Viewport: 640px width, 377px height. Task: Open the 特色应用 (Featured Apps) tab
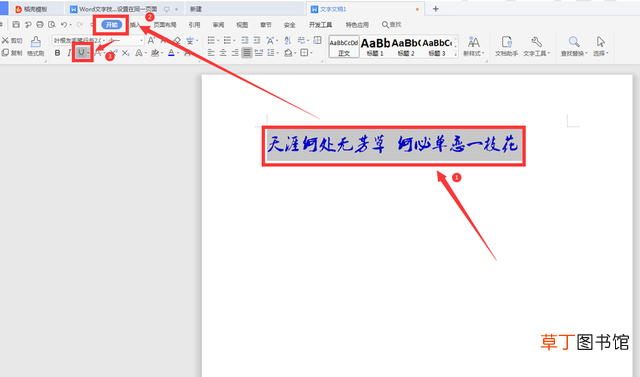357,25
